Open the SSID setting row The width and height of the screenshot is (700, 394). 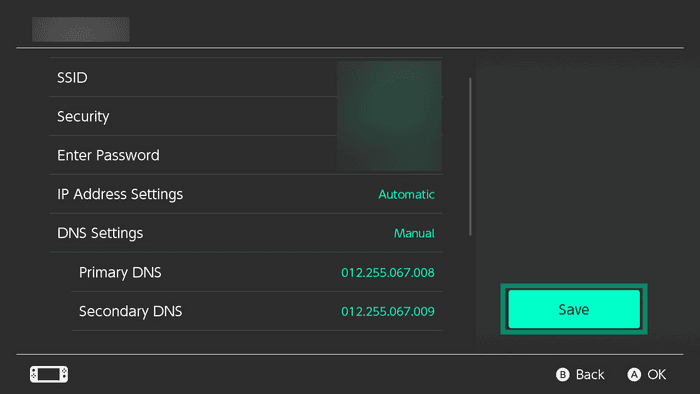pos(246,78)
